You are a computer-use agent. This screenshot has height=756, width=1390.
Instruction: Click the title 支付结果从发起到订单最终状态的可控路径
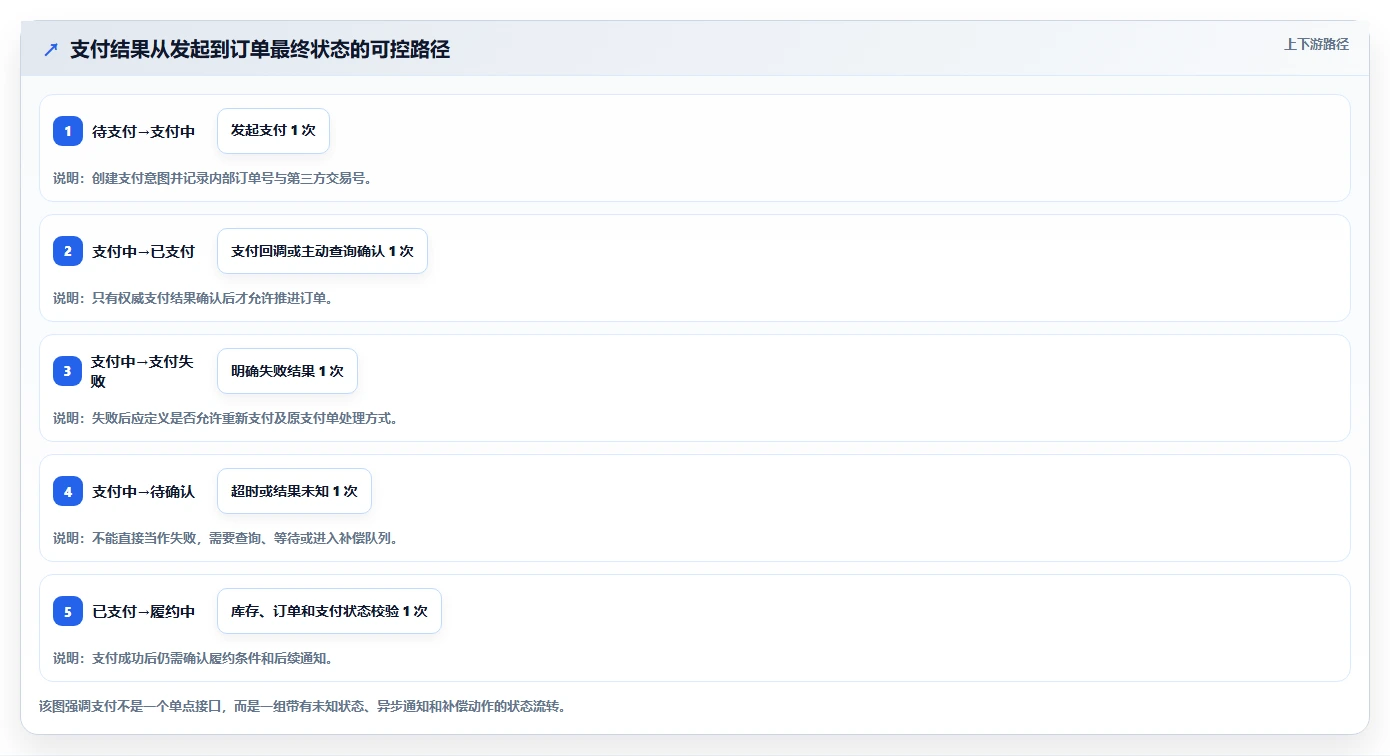[x=260, y=50]
